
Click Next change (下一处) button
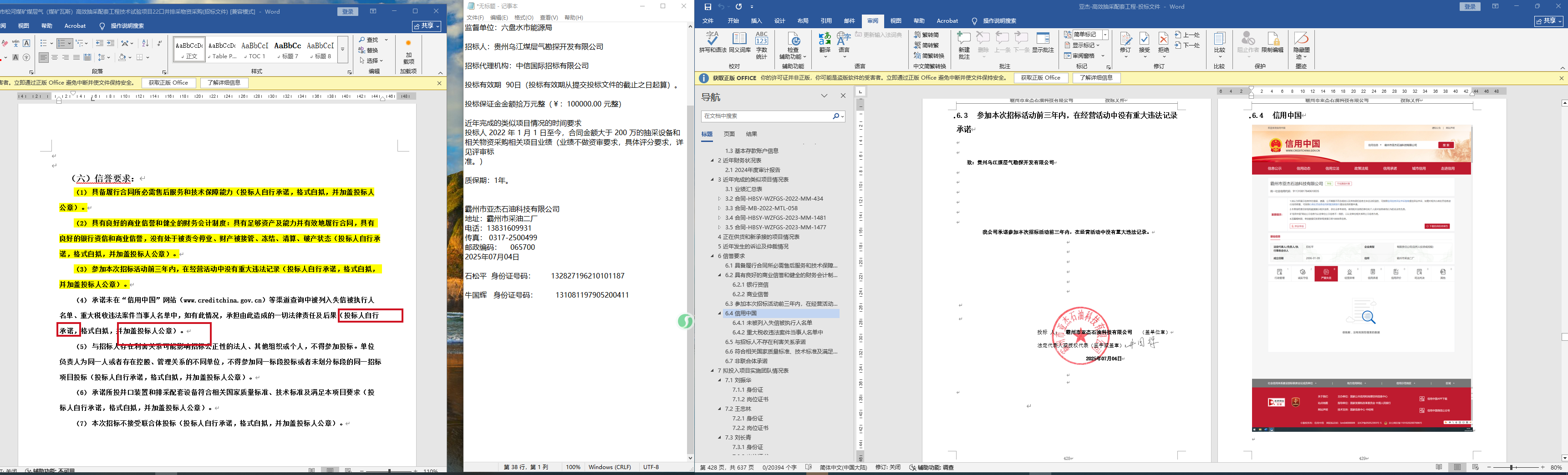click(x=1187, y=45)
